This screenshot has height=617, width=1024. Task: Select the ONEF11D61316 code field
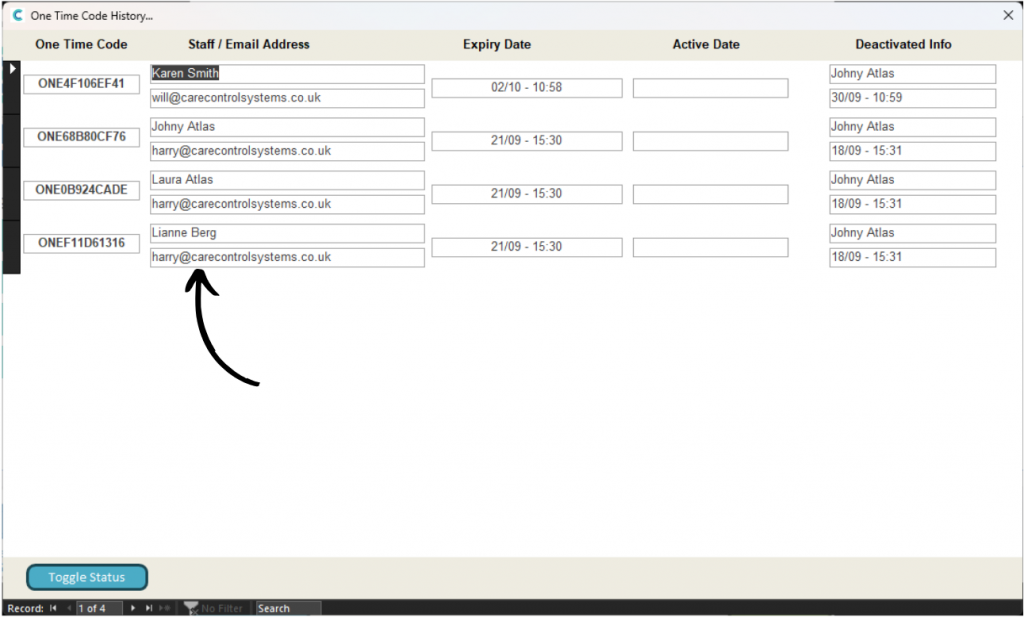coord(81,243)
